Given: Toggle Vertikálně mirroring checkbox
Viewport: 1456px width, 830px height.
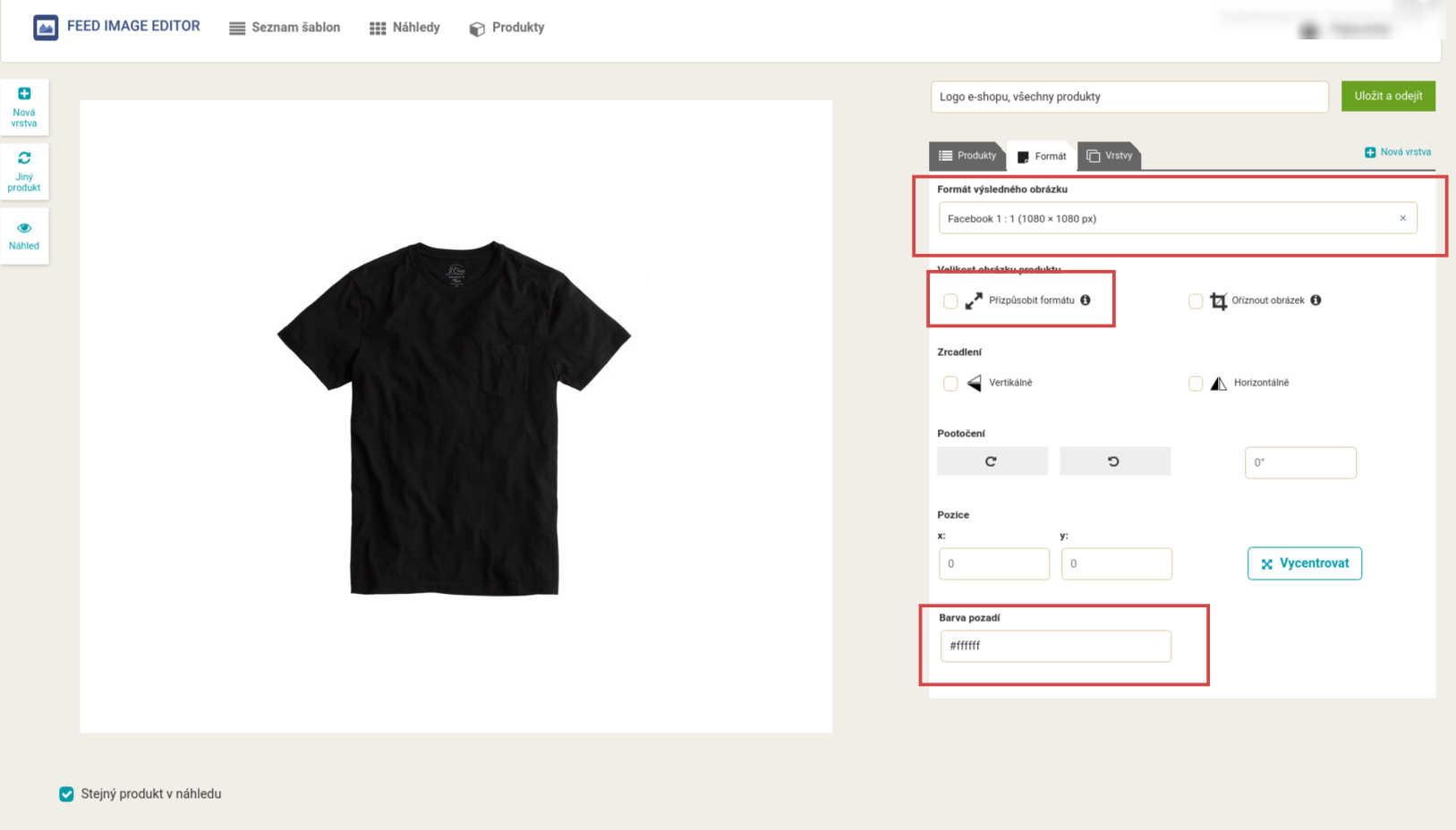Looking at the screenshot, I should click(x=950, y=384).
